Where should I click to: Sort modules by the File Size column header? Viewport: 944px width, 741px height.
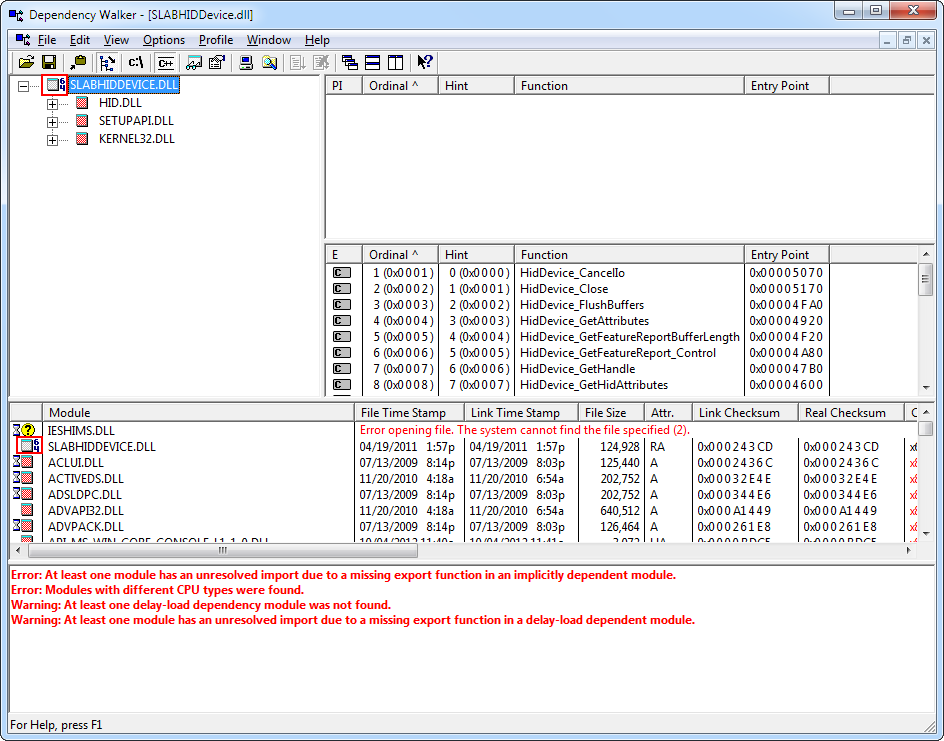pyautogui.click(x=610, y=412)
